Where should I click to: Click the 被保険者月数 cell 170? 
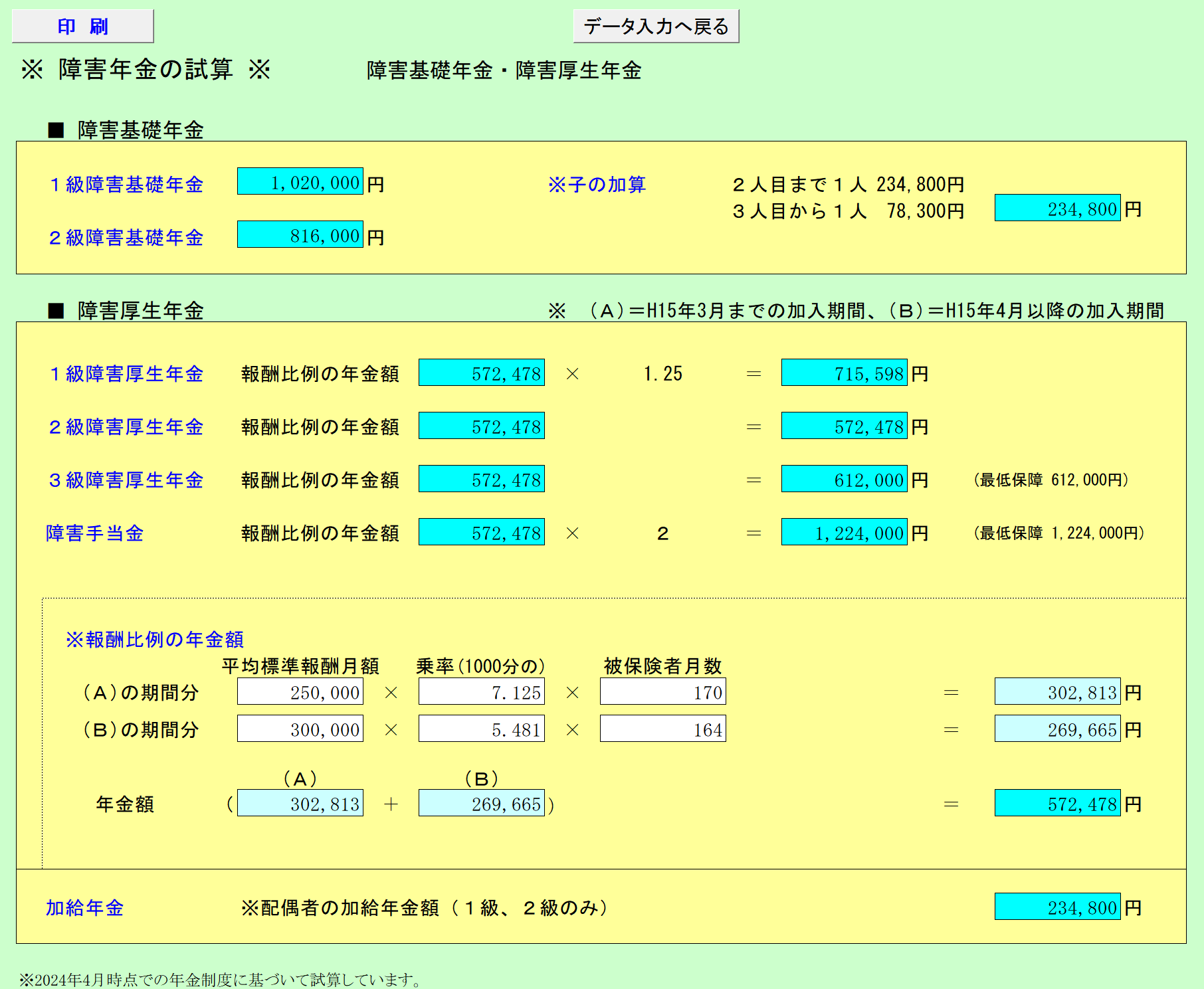click(663, 691)
